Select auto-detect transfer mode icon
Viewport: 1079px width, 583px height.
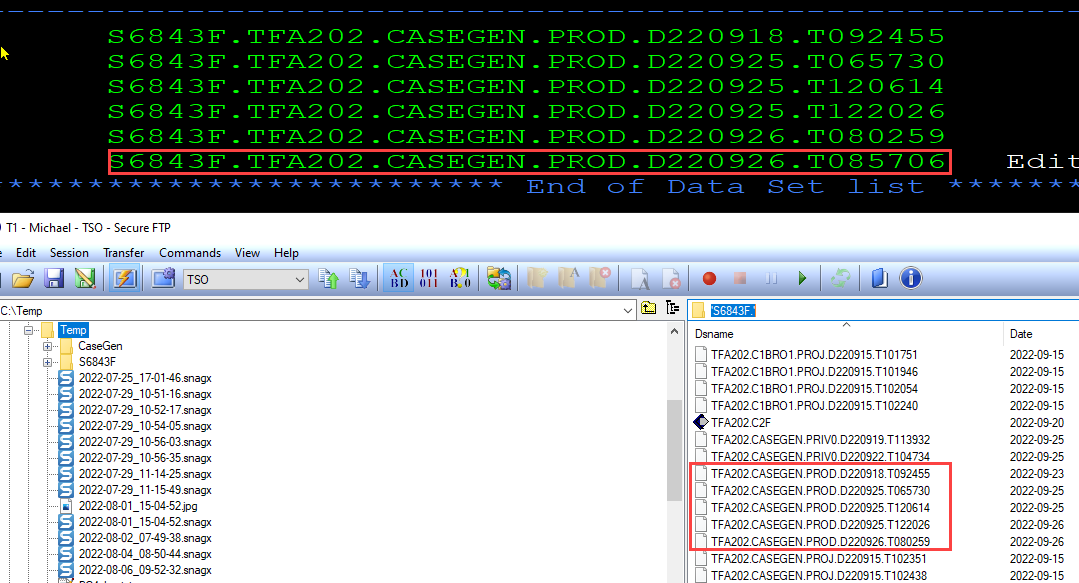tap(460, 279)
